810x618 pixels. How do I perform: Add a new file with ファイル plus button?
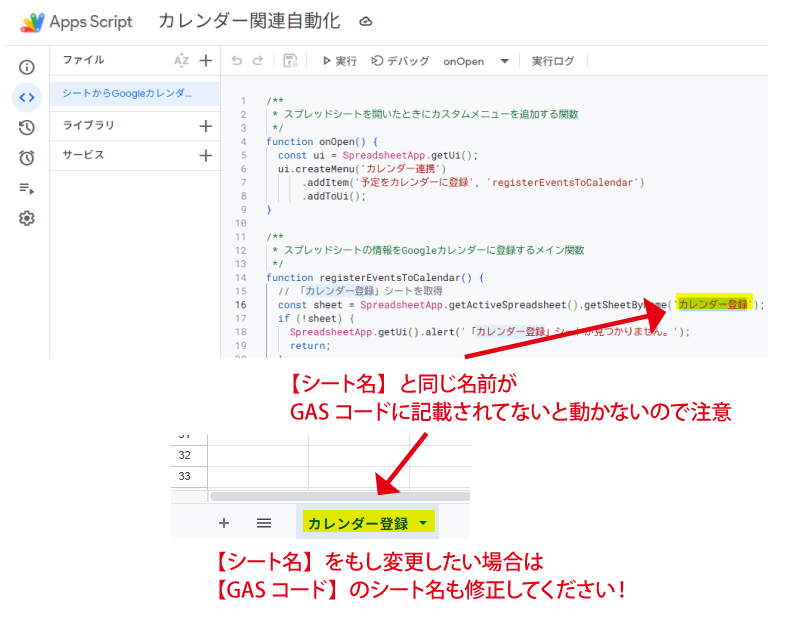tap(206, 60)
